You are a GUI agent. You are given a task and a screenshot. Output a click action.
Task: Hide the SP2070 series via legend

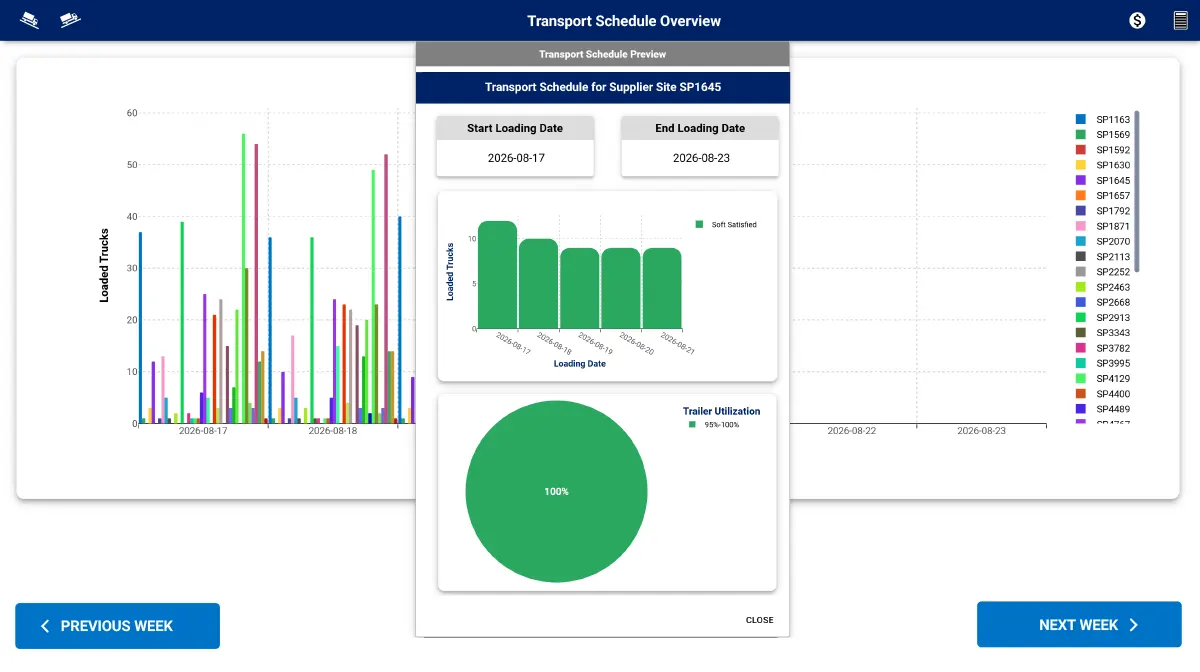click(x=1103, y=242)
